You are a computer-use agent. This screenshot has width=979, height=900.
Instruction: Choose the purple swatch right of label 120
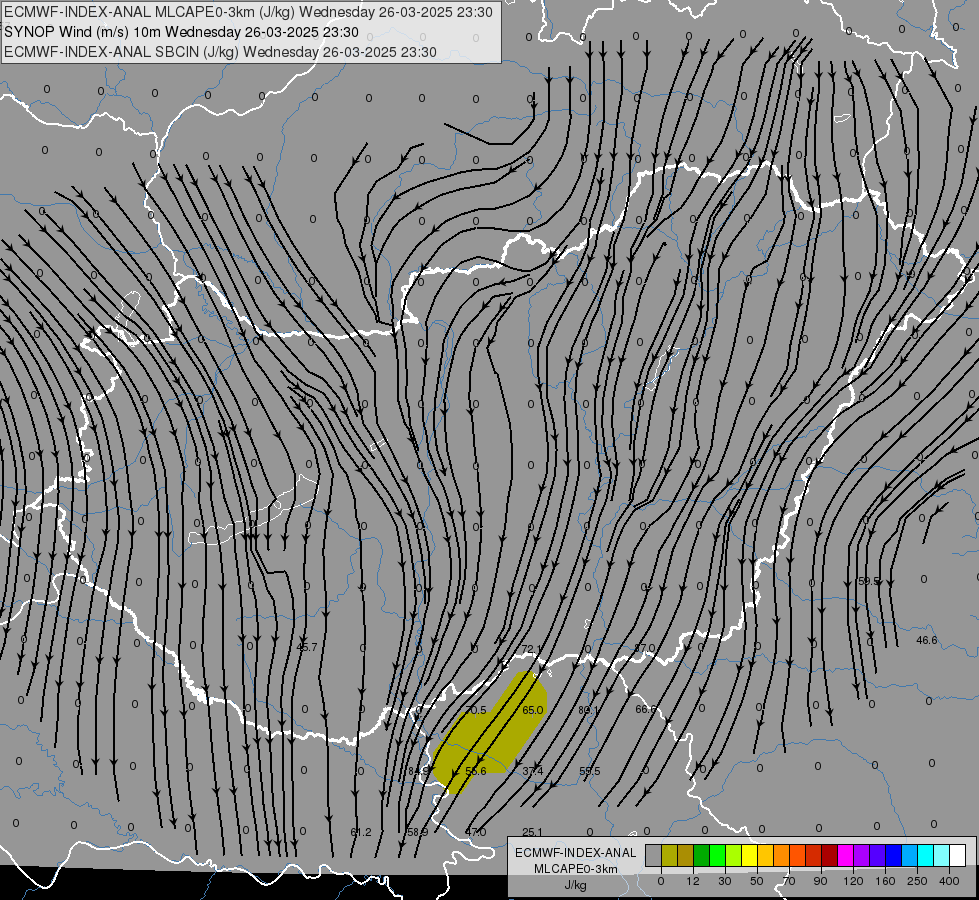pyautogui.click(x=862, y=855)
